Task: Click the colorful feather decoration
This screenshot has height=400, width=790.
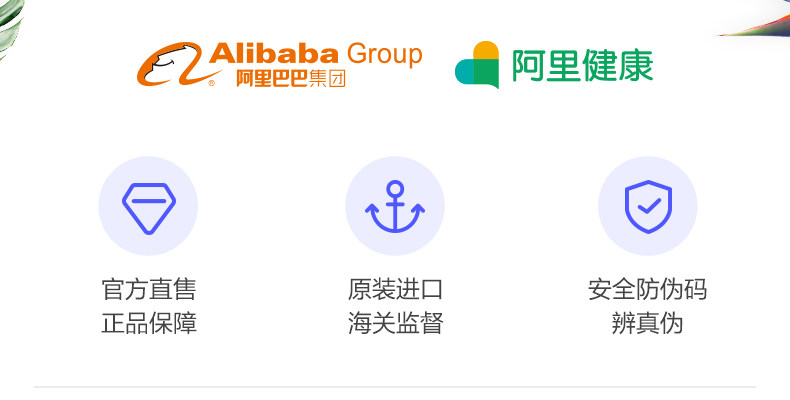Action: 762,20
